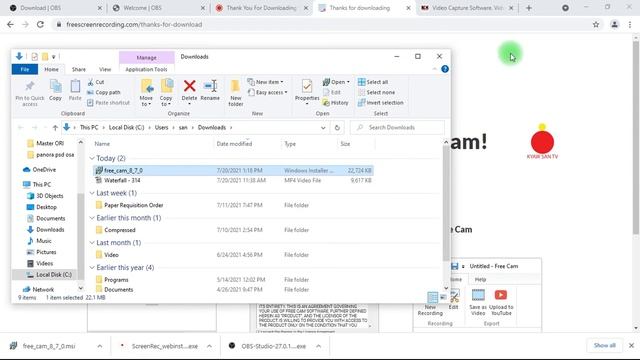The height and width of the screenshot is (360, 640).
Task: Click browser address bar URL
Action: [x=134, y=24]
